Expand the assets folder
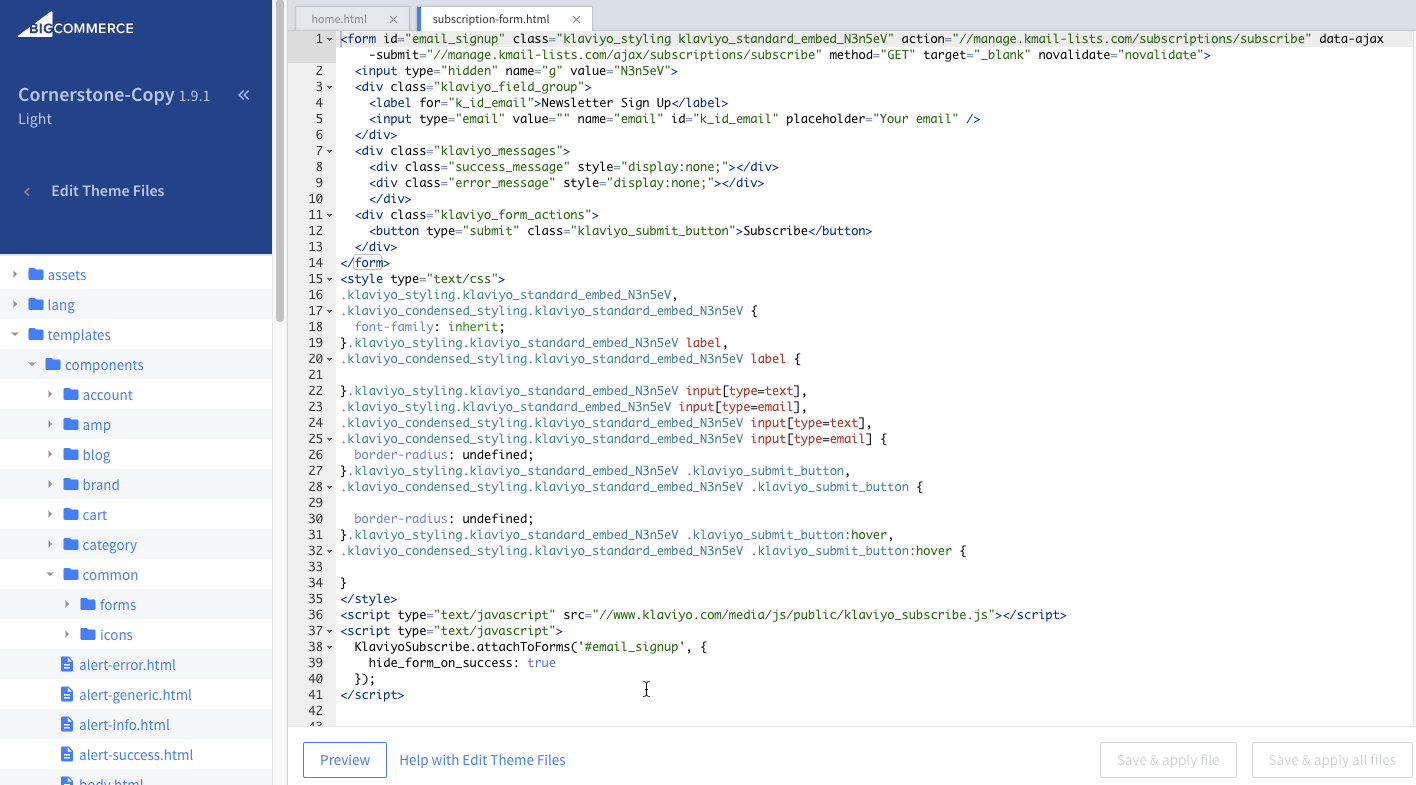The width and height of the screenshot is (1416, 785). click(15, 274)
